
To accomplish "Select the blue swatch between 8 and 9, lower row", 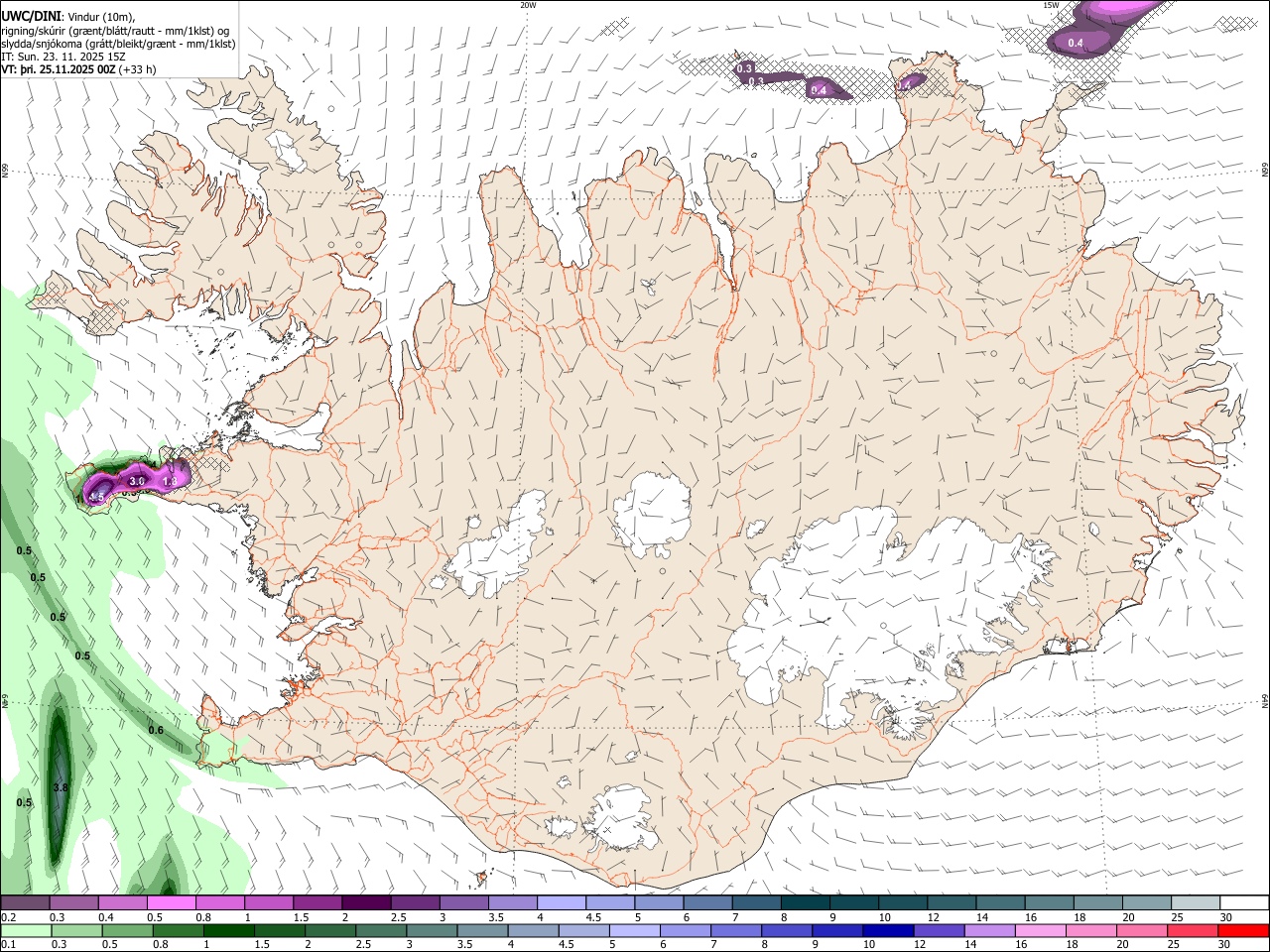I will pyautogui.click(x=785, y=931).
